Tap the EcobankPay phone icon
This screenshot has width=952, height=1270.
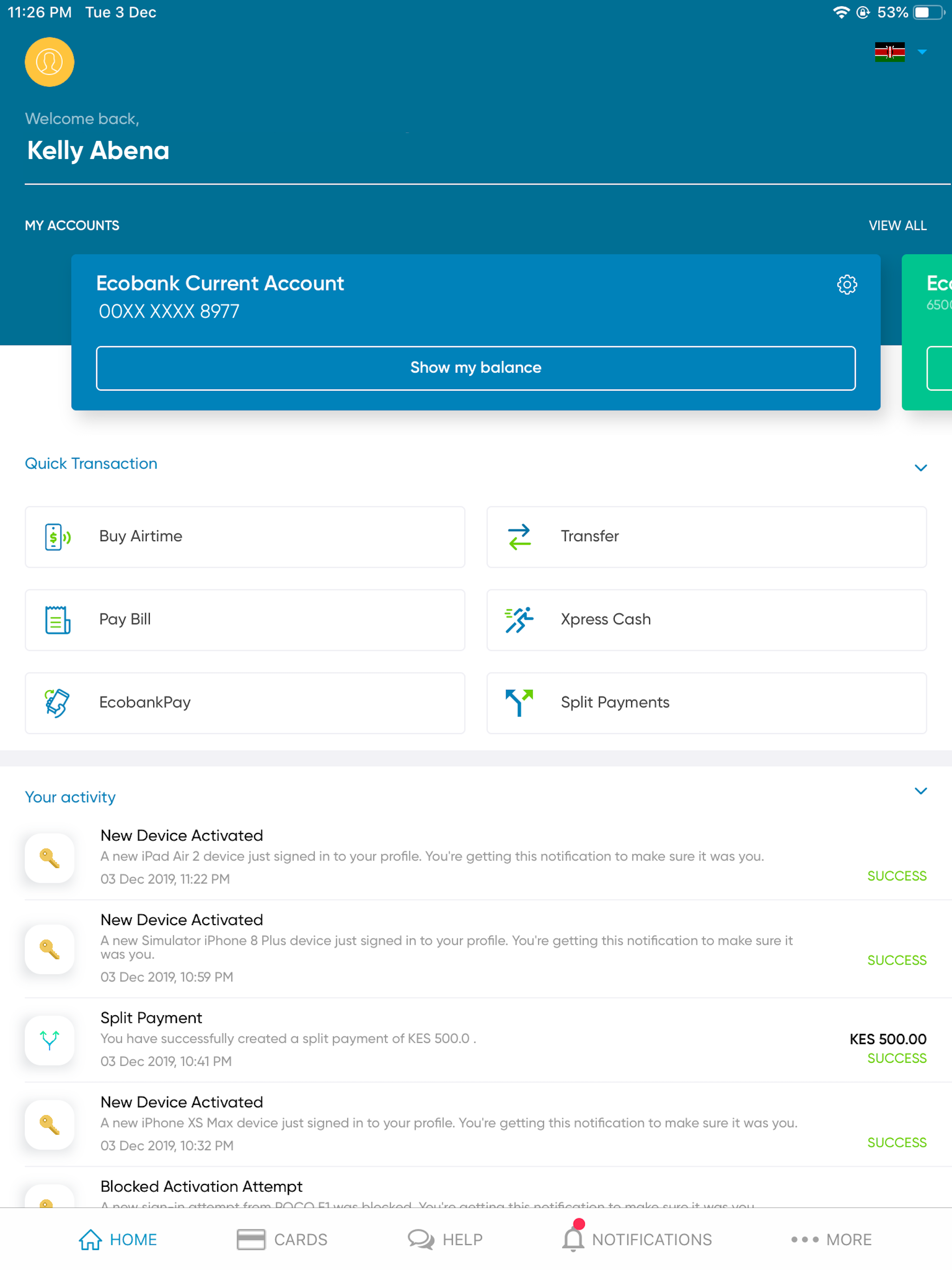[58, 703]
